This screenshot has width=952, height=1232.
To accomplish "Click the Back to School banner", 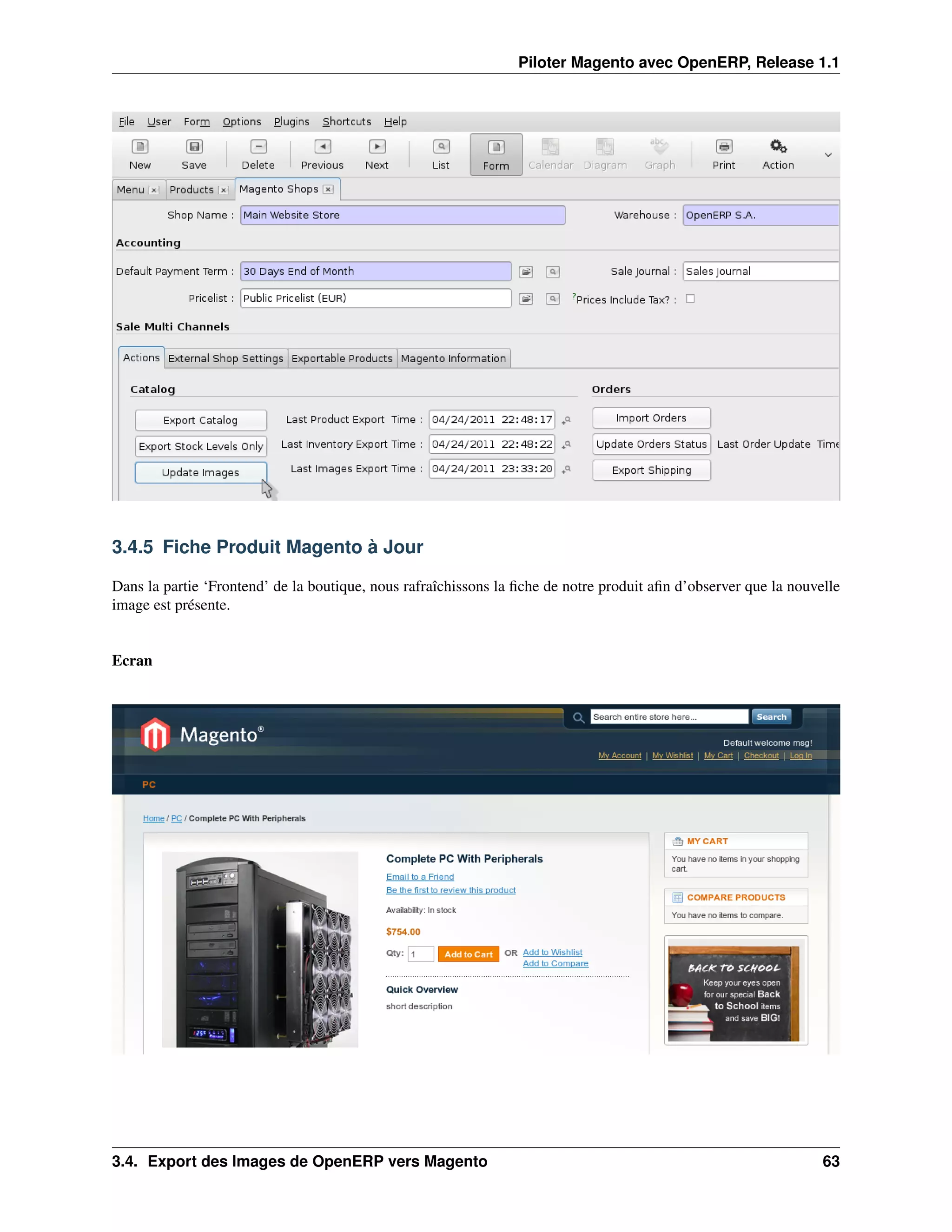I will tap(736, 991).
